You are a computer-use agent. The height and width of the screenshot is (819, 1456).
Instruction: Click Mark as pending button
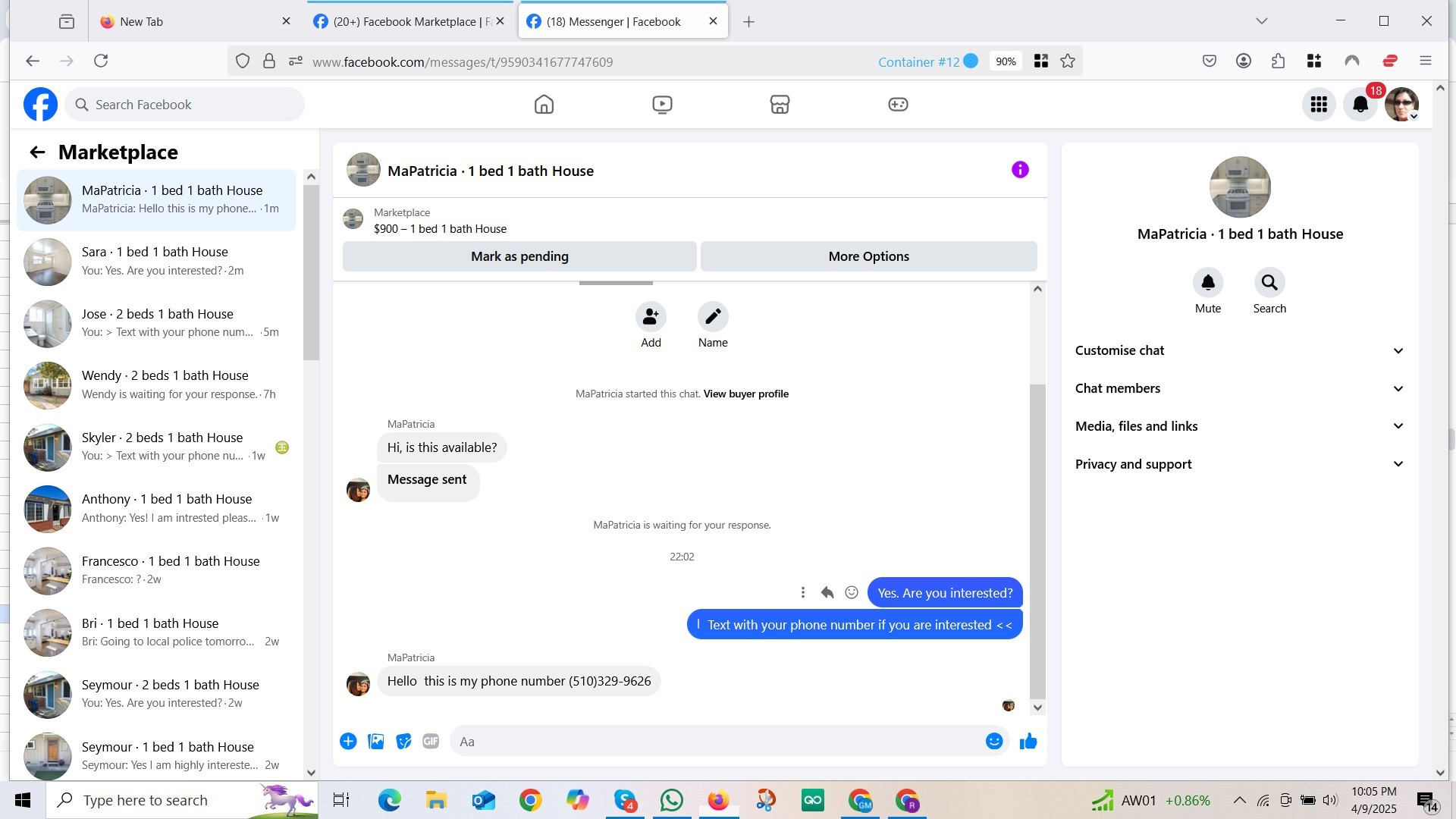click(519, 256)
